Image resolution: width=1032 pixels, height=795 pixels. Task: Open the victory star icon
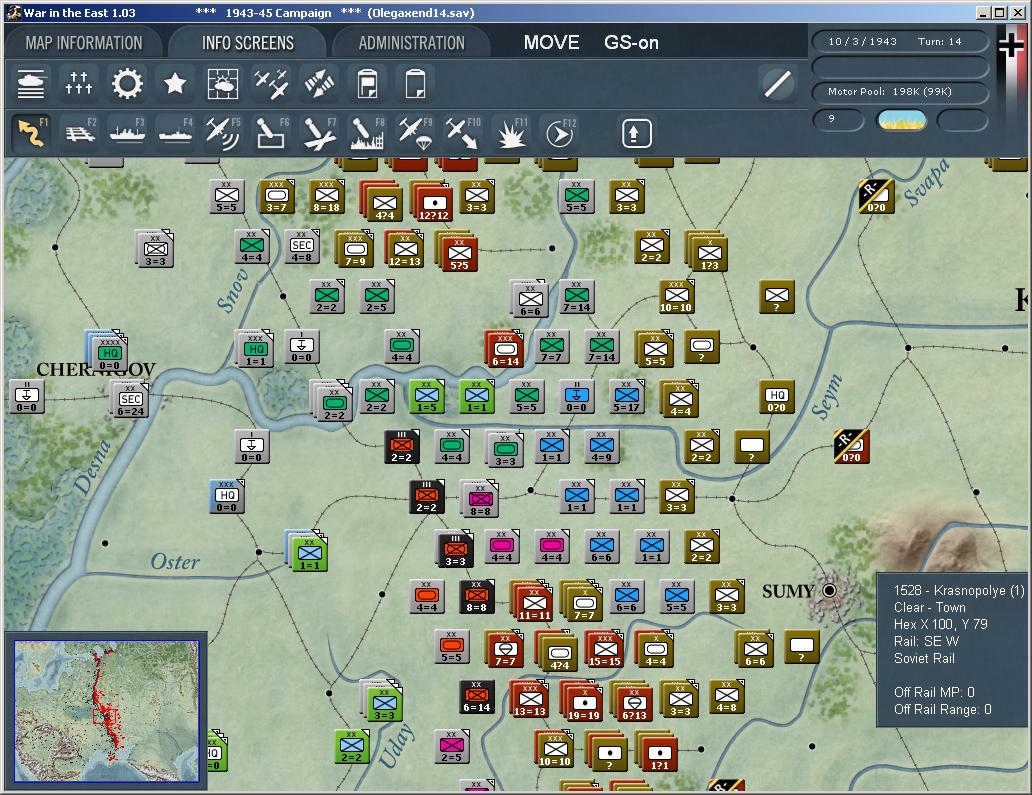click(x=175, y=84)
